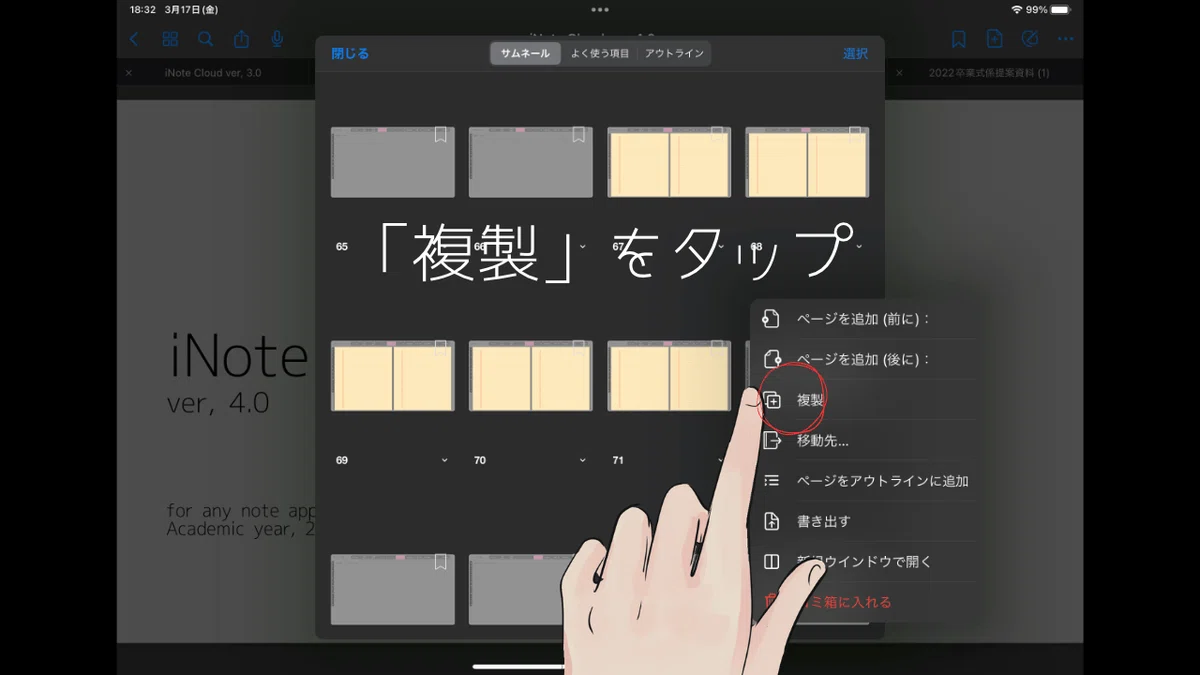This screenshot has height=675, width=1200.
Task: Choose 書き出す from the context menu
Action: pos(865,521)
